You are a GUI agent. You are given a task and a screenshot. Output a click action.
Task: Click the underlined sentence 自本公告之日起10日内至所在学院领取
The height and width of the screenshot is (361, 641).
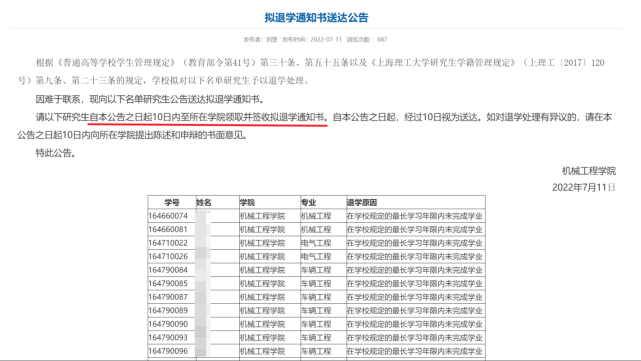(208, 117)
